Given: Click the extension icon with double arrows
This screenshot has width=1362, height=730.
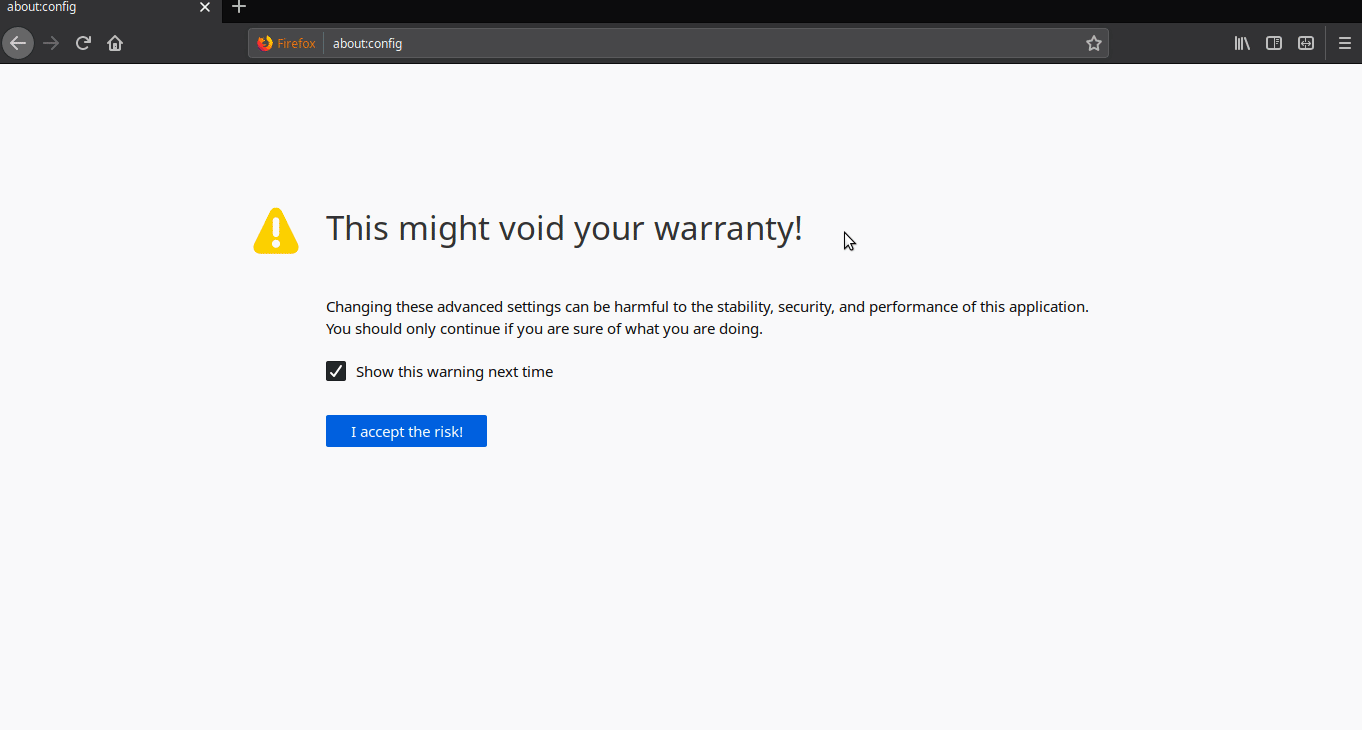Looking at the screenshot, I should 1306,43.
